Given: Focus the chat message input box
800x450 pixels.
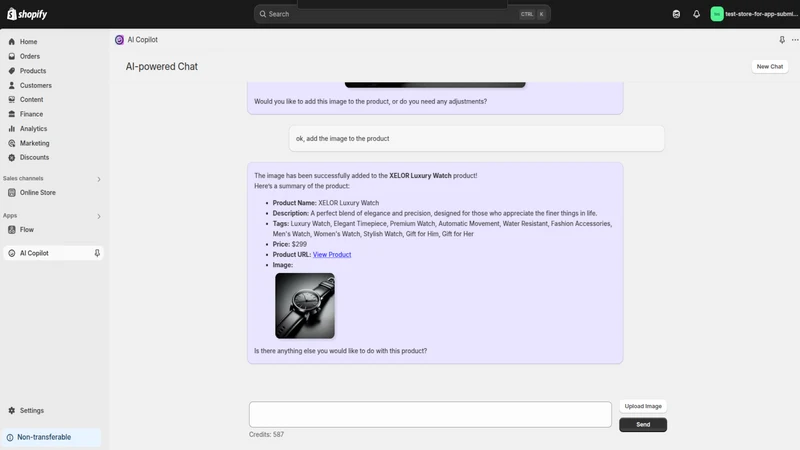Looking at the screenshot, I should click(x=430, y=414).
